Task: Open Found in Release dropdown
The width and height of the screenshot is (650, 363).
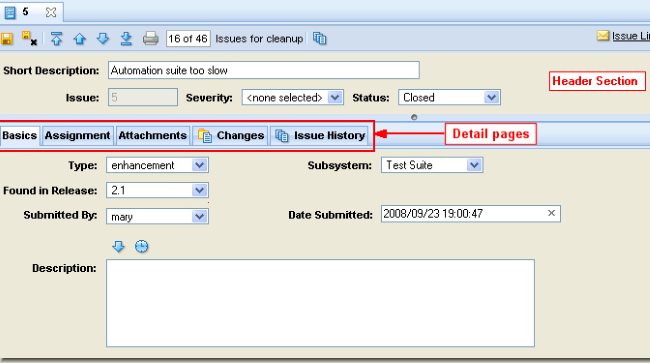Action: point(158,190)
